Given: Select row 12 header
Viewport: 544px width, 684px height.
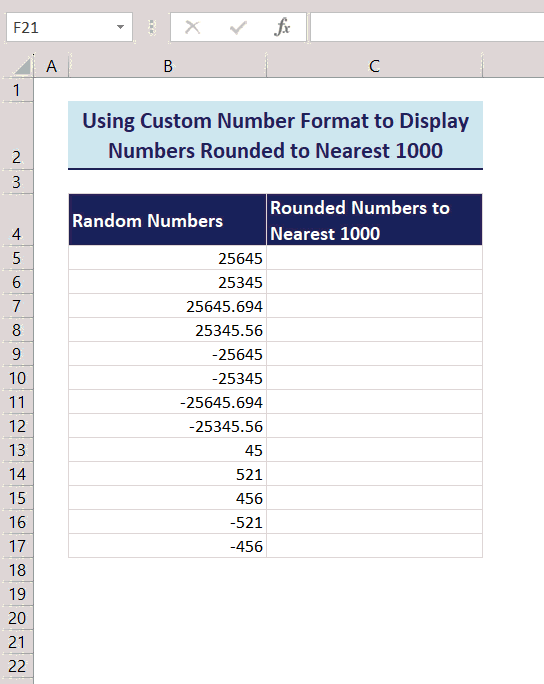Looking at the screenshot, I should tap(17, 426).
